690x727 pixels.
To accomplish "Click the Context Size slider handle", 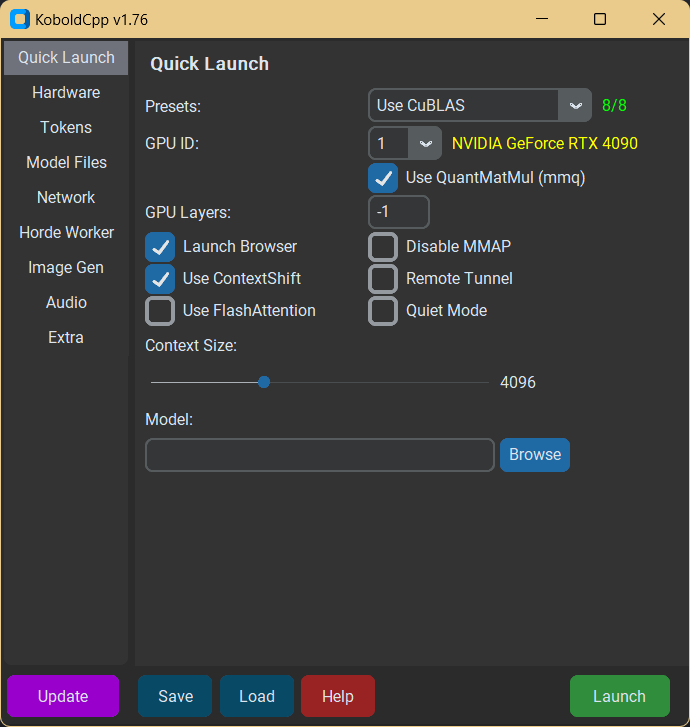I will coord(264,382).
